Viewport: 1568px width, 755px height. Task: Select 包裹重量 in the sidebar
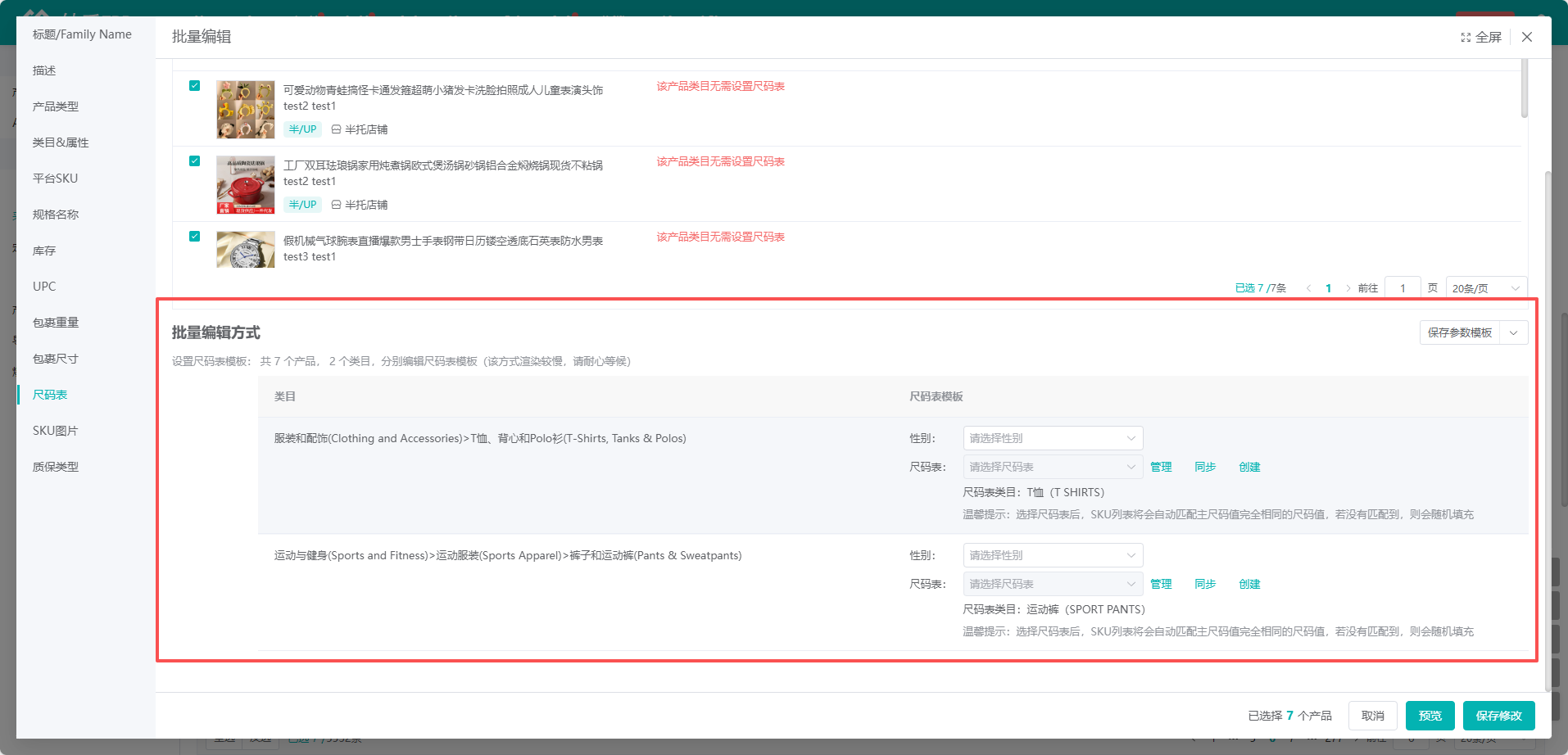[x=56, y=323]
